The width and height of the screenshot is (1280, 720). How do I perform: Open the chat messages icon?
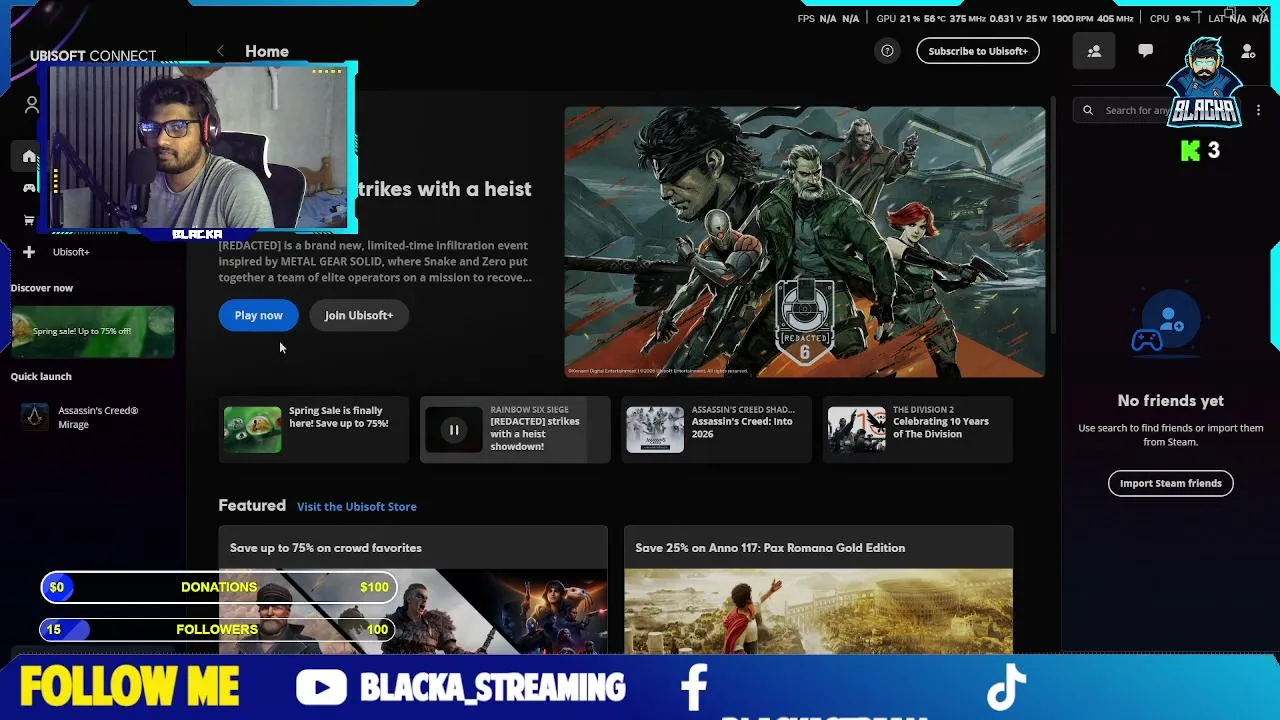pyautogui.click(x=1145, y=51)
